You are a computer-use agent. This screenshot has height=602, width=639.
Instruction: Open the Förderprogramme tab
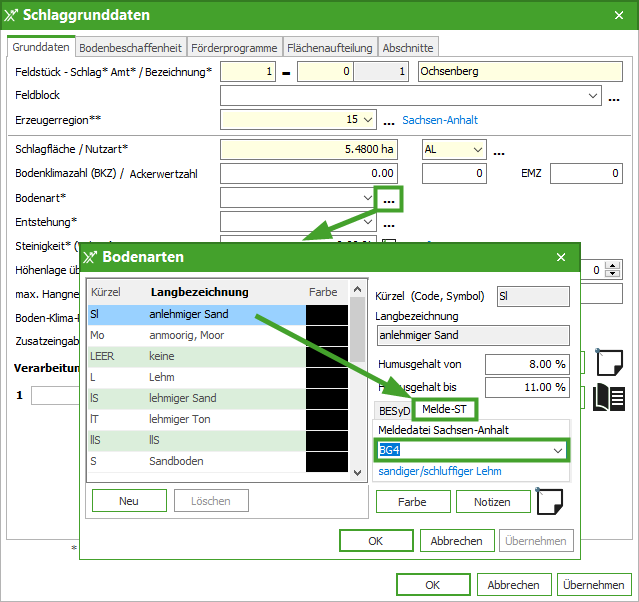click(234, 47)
